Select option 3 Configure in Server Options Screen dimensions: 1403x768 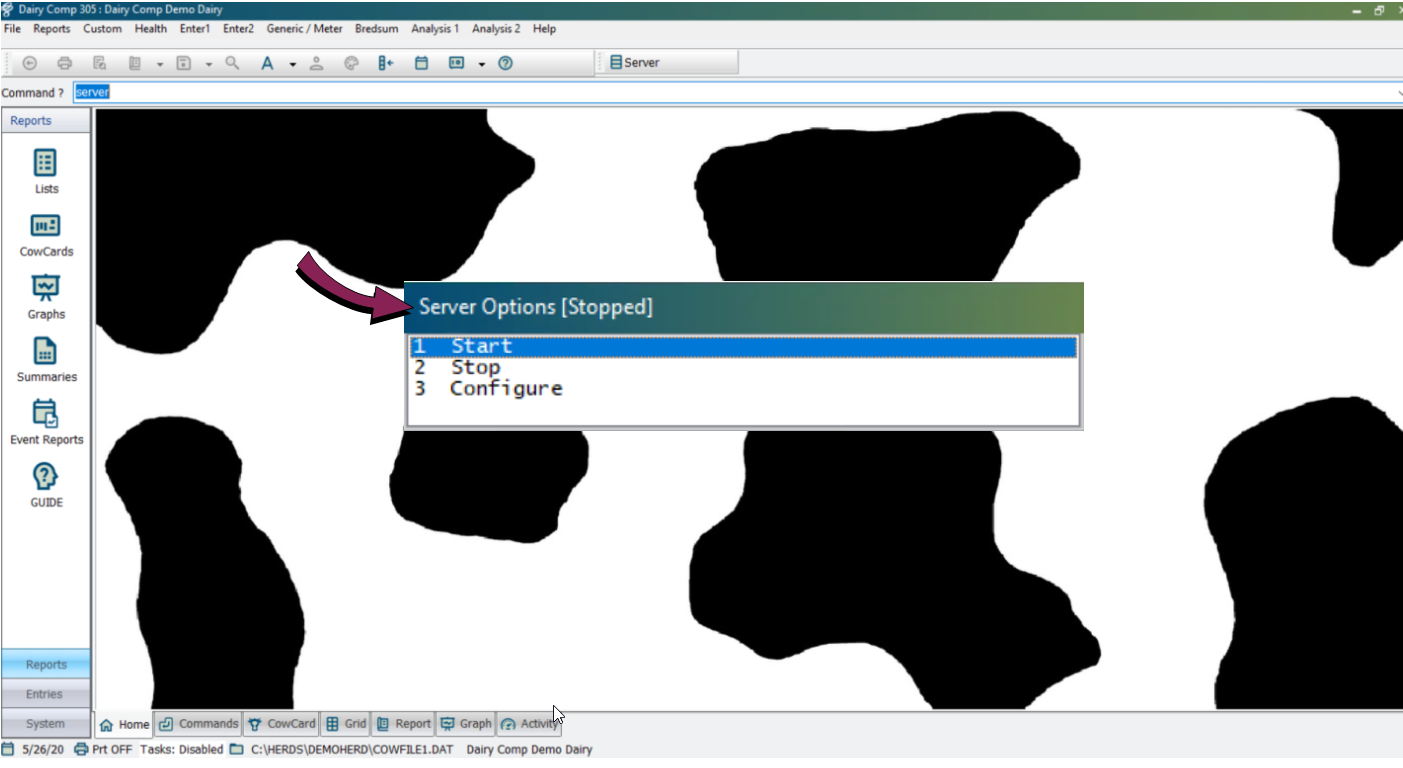point(743,388)
